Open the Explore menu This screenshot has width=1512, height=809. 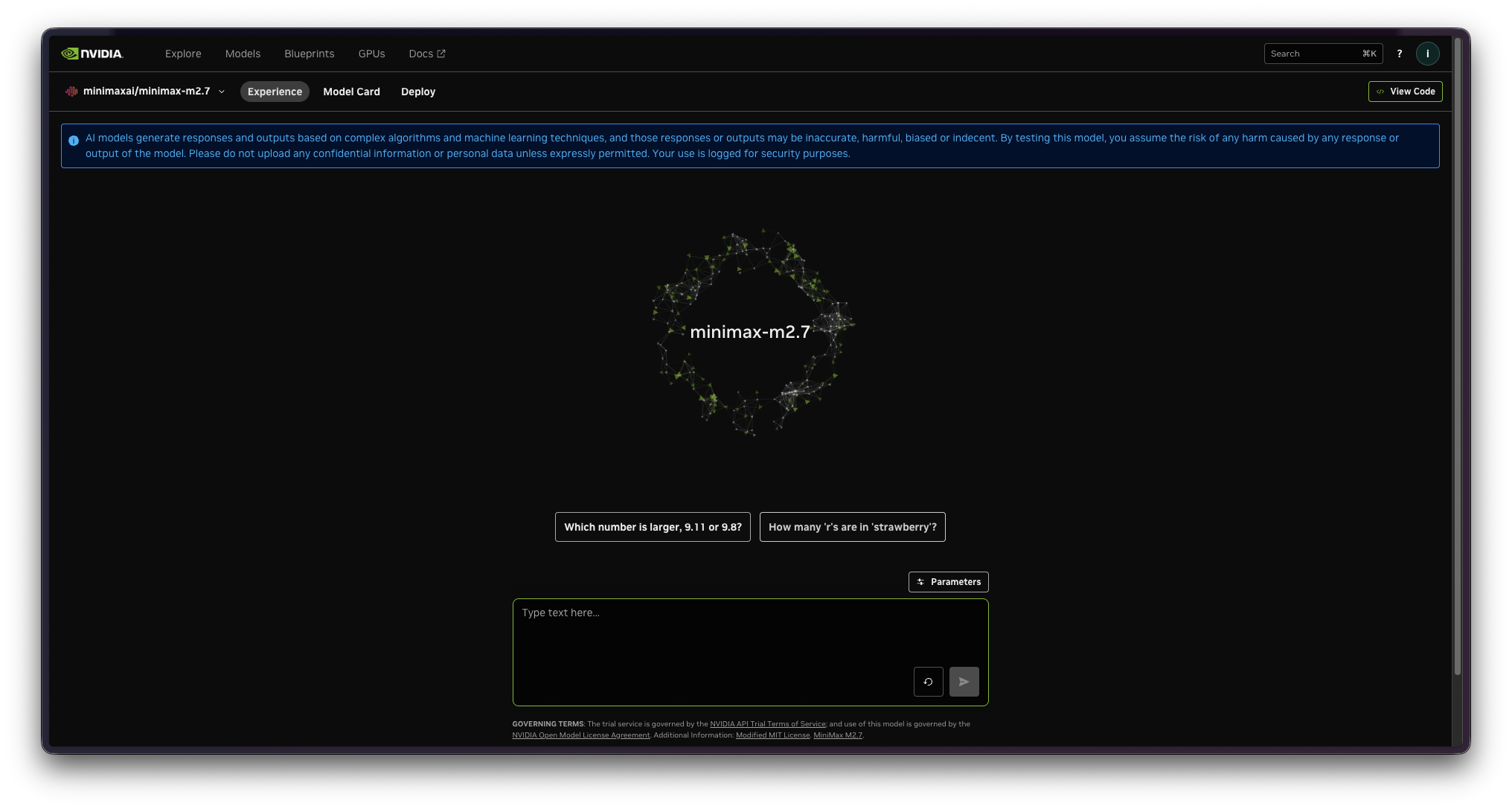tap(183, 54)
